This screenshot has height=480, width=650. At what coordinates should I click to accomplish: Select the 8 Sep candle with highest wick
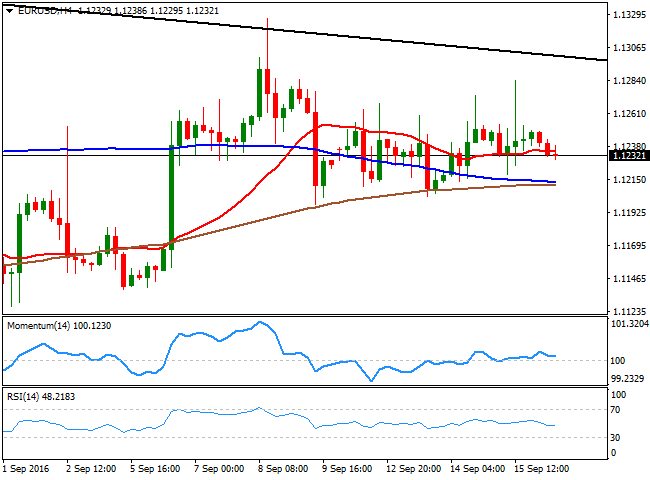pos(267,66)
